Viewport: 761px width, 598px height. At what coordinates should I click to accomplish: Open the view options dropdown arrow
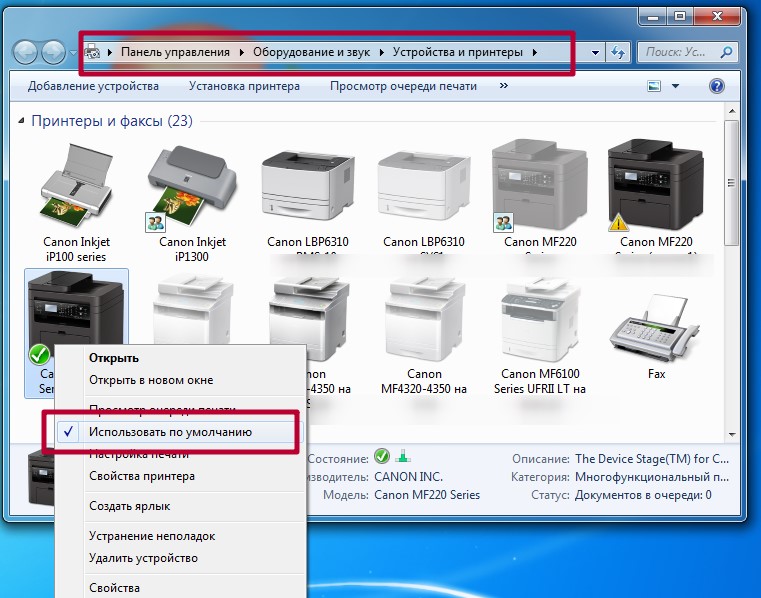tap(675, 86)
